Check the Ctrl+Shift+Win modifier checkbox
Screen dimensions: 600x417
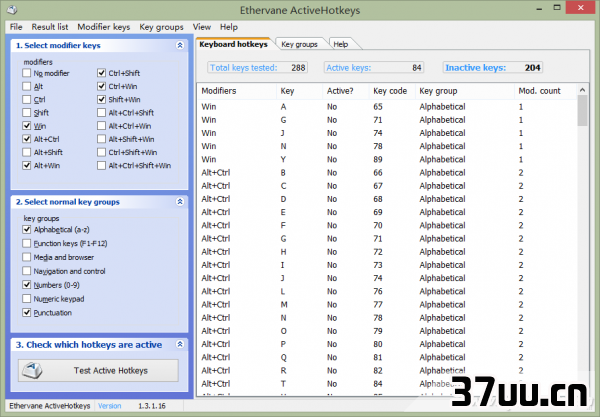(x=101, y=152)
